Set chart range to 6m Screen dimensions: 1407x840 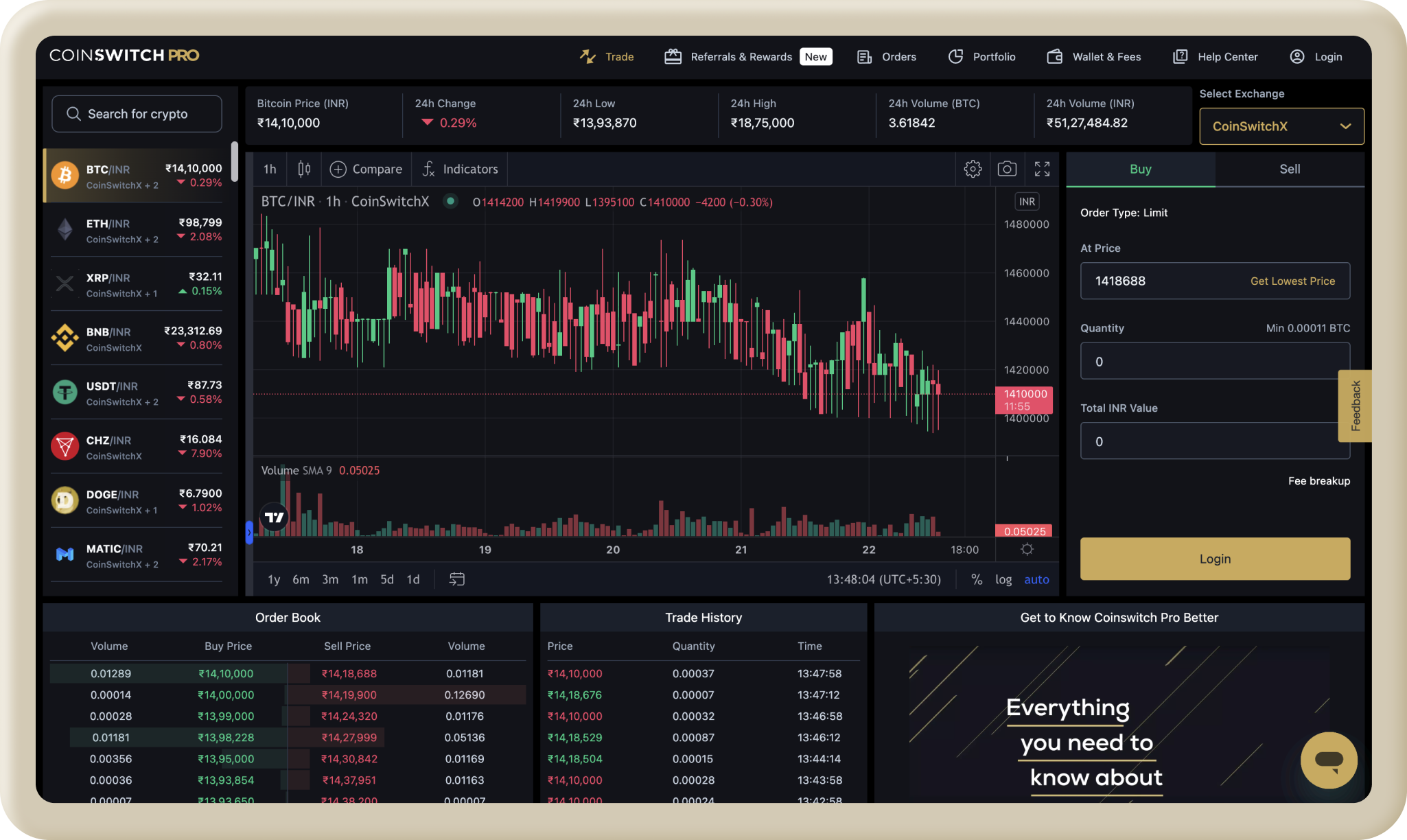tap(301, 579)
